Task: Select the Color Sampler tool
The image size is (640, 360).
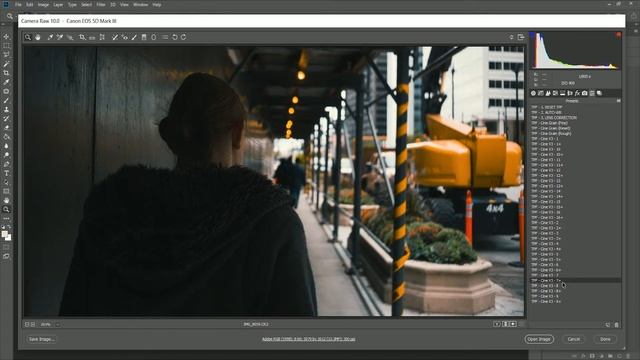Action: click(60, 37)
